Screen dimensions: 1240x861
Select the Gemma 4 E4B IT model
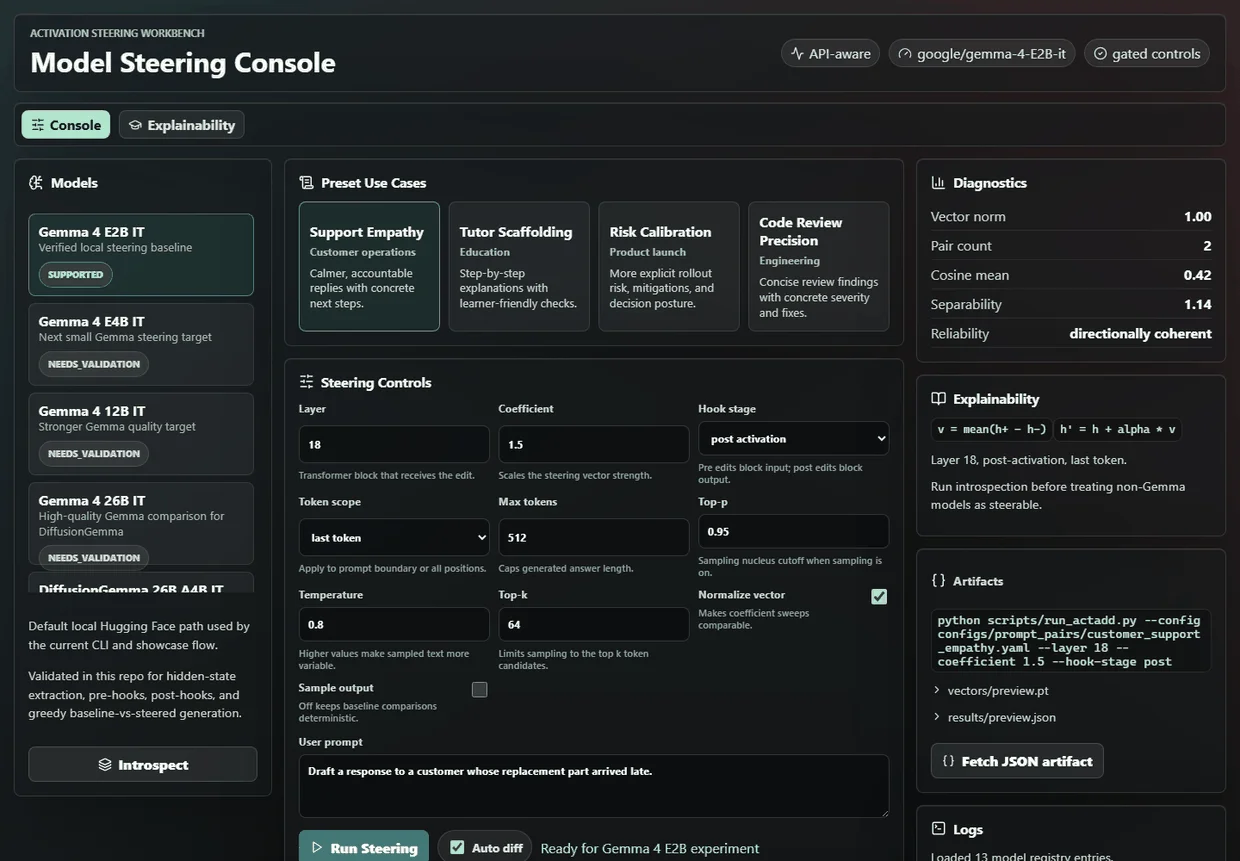click(141, 344)
